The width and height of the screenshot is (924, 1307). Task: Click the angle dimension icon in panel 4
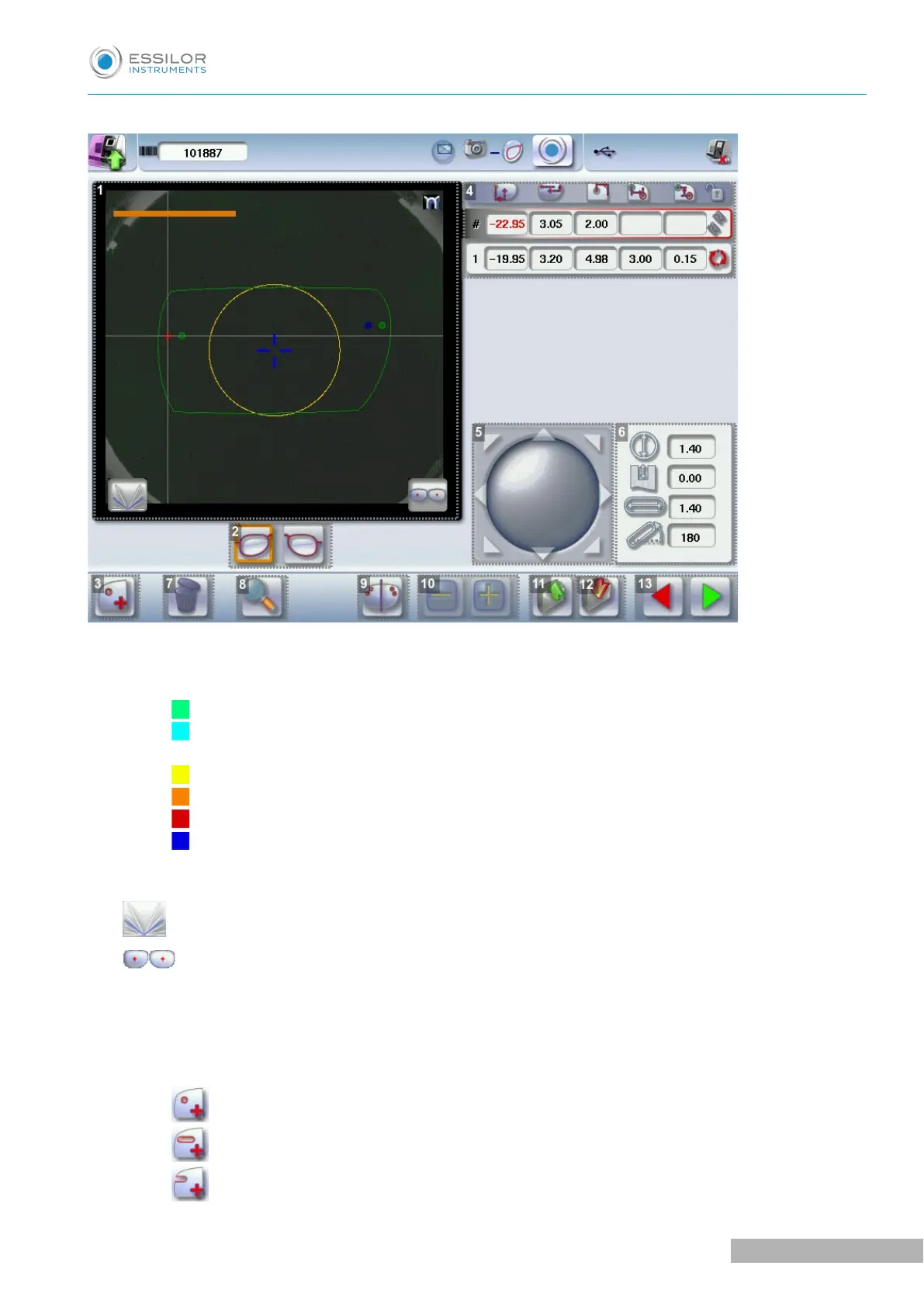[597, 192]
